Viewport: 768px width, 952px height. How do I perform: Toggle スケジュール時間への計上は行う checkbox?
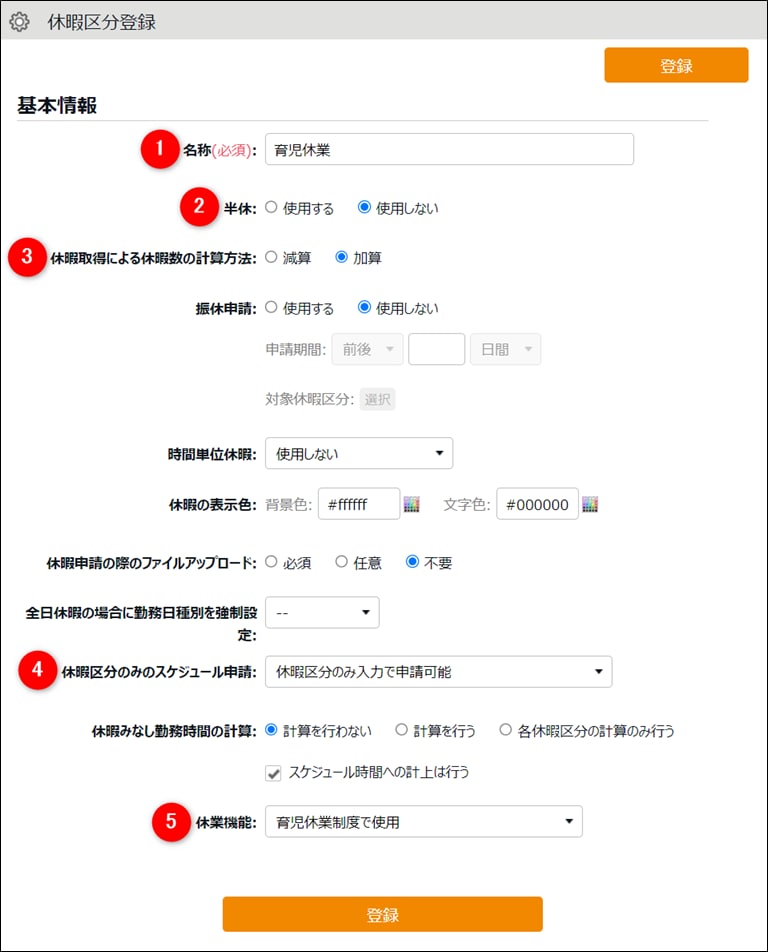click(273, 772)
